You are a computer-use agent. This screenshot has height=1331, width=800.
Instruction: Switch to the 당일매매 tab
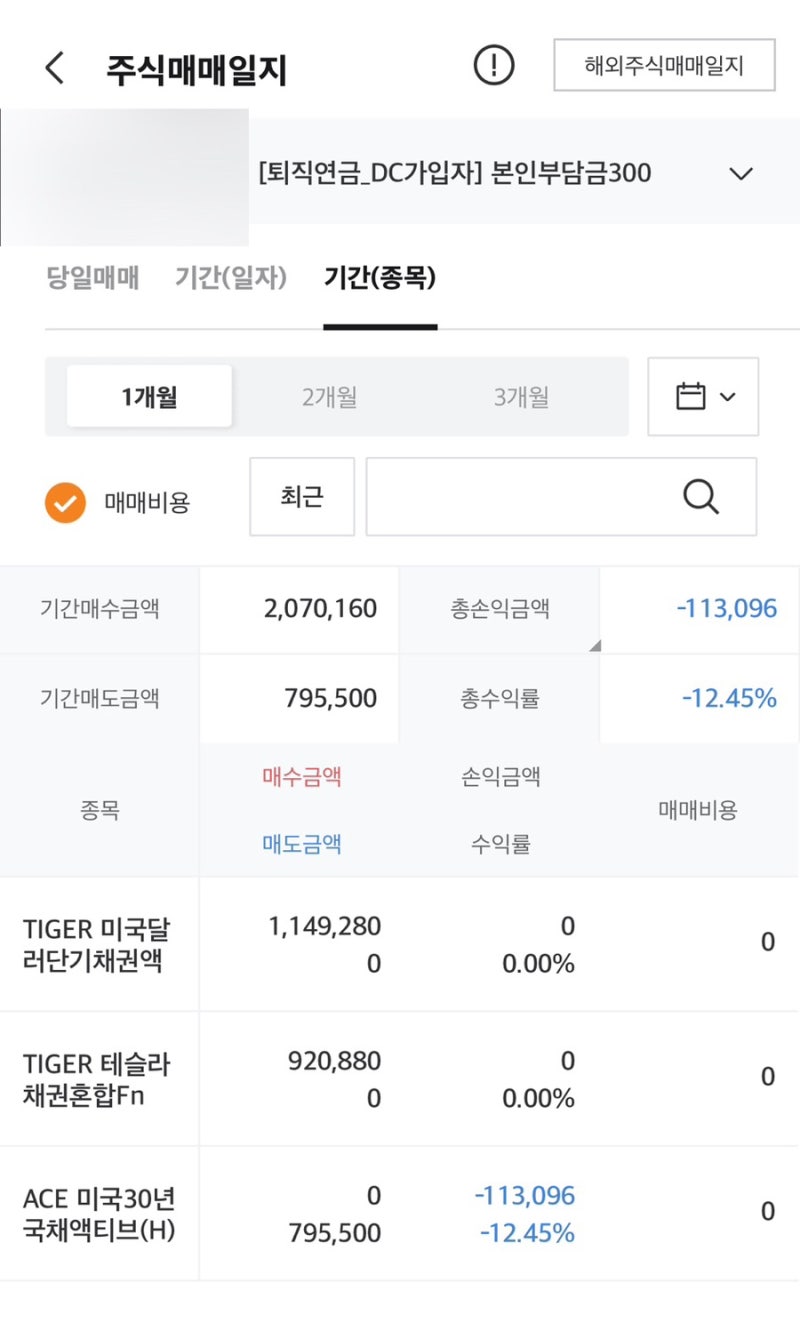pos(93,278)
